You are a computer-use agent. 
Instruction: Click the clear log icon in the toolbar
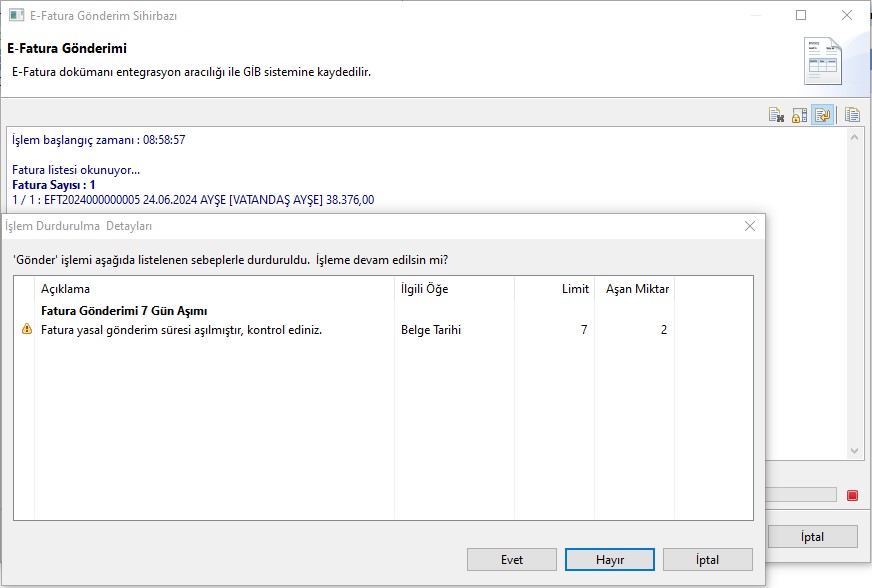[776, 115]
